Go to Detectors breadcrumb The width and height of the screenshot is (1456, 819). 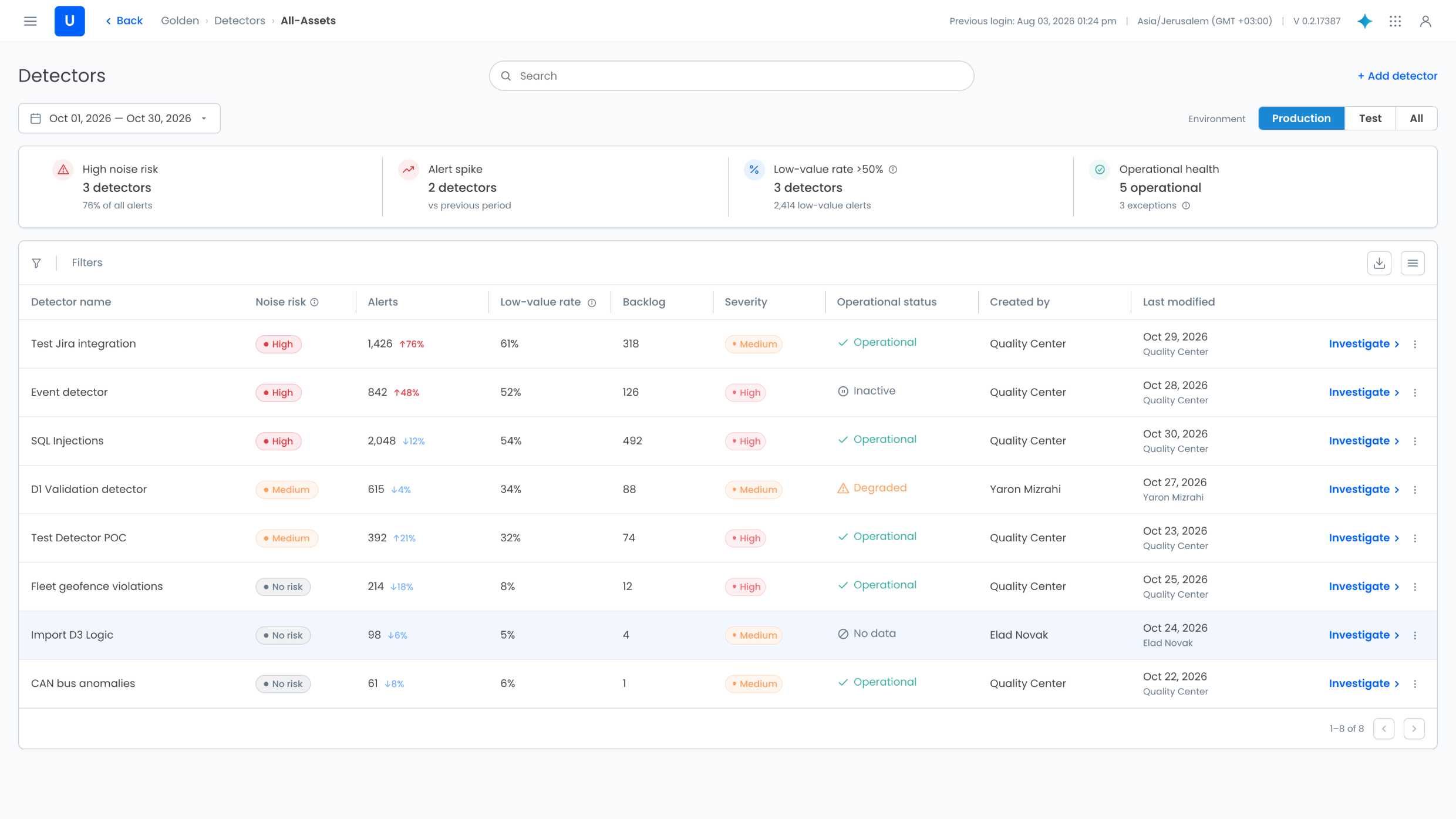tap(240, 21)
